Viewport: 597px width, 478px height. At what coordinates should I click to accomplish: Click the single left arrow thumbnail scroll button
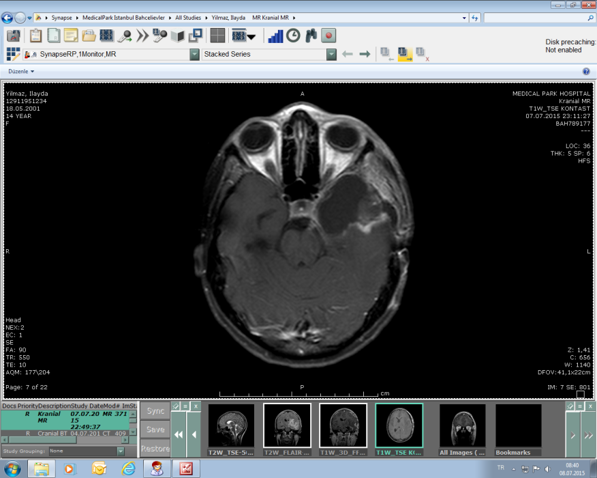click(194, 434)
